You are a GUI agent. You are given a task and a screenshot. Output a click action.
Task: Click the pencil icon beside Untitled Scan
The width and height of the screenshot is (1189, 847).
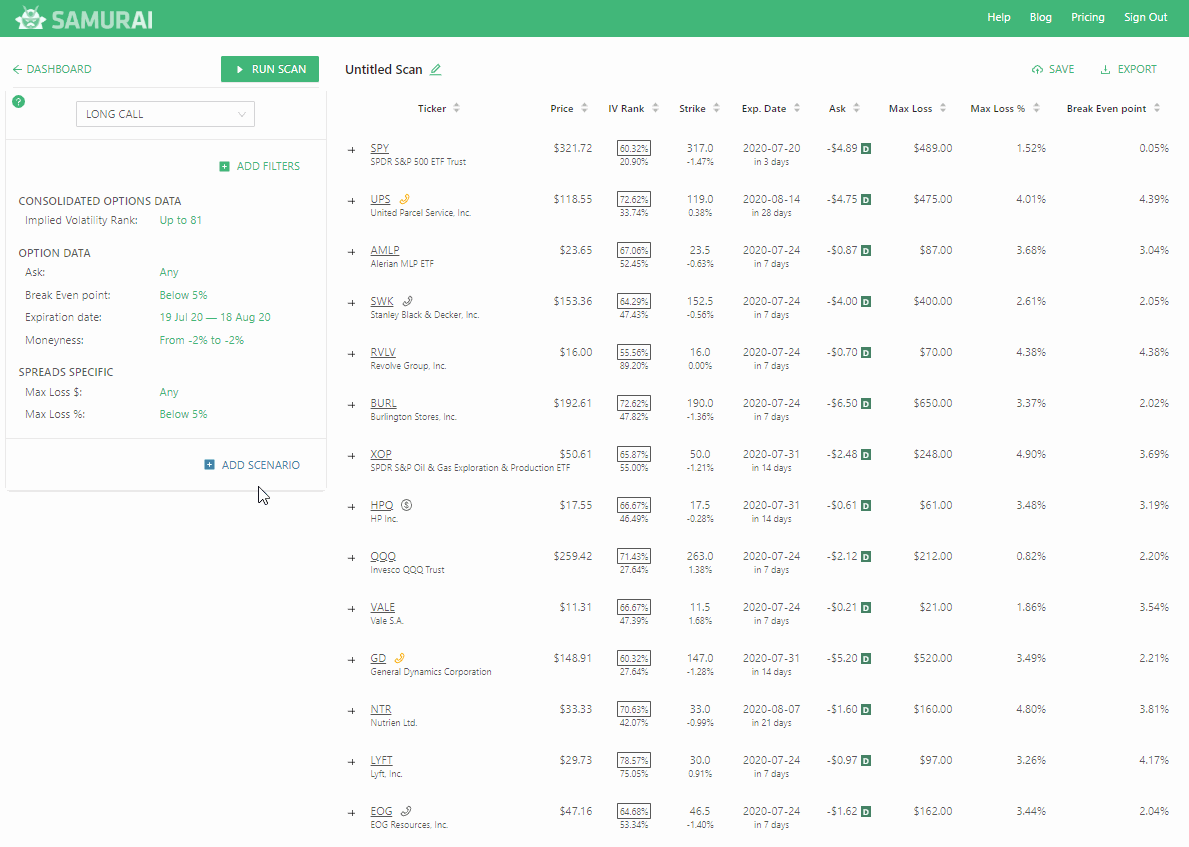click(435, 70)
